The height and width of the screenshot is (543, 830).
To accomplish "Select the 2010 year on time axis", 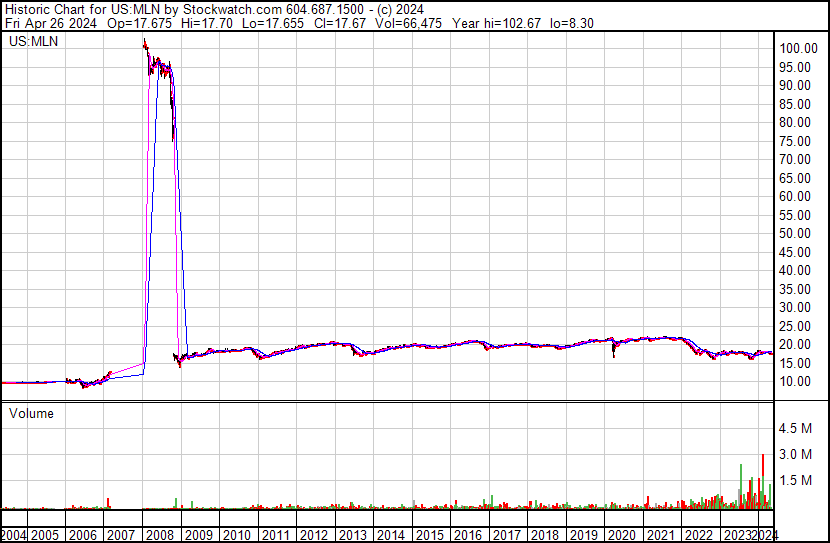I will coord(237,535).
